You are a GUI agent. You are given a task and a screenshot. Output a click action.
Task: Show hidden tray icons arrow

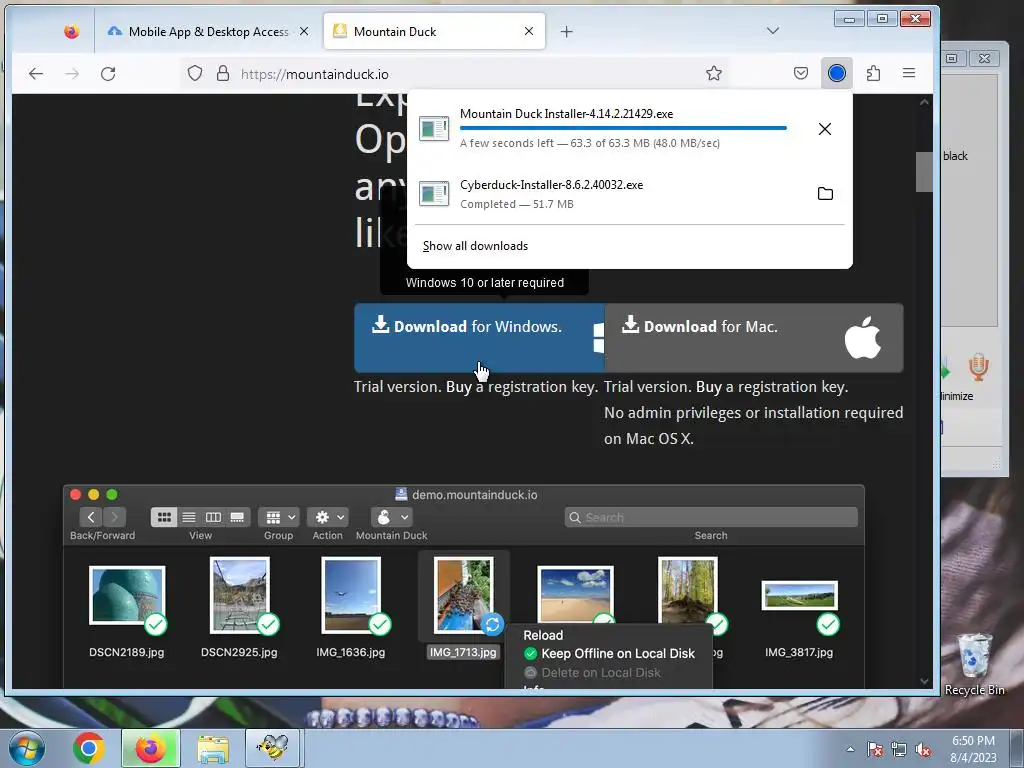(x=850, y=749)
